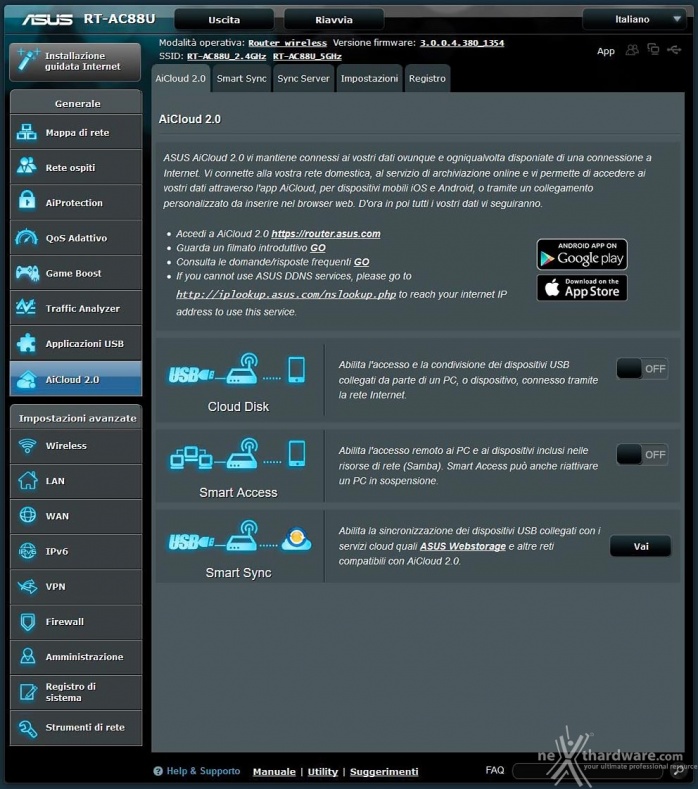The width and height of the screenshot is (698, 789).
Task: Click the App Store download badge
Action: point(582,288)
